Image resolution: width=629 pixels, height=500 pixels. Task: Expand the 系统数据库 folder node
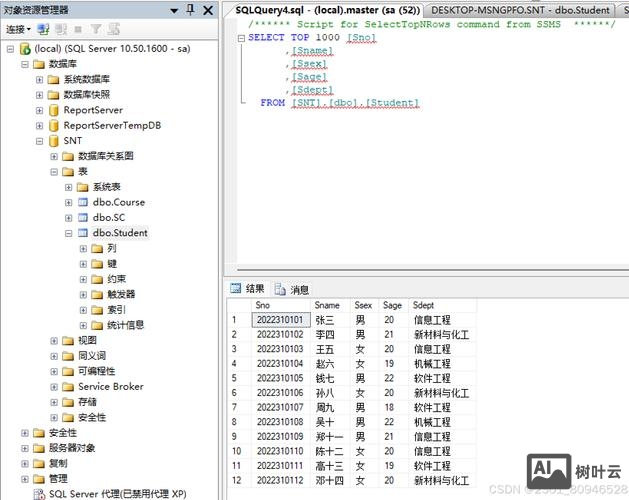(39, 79)
